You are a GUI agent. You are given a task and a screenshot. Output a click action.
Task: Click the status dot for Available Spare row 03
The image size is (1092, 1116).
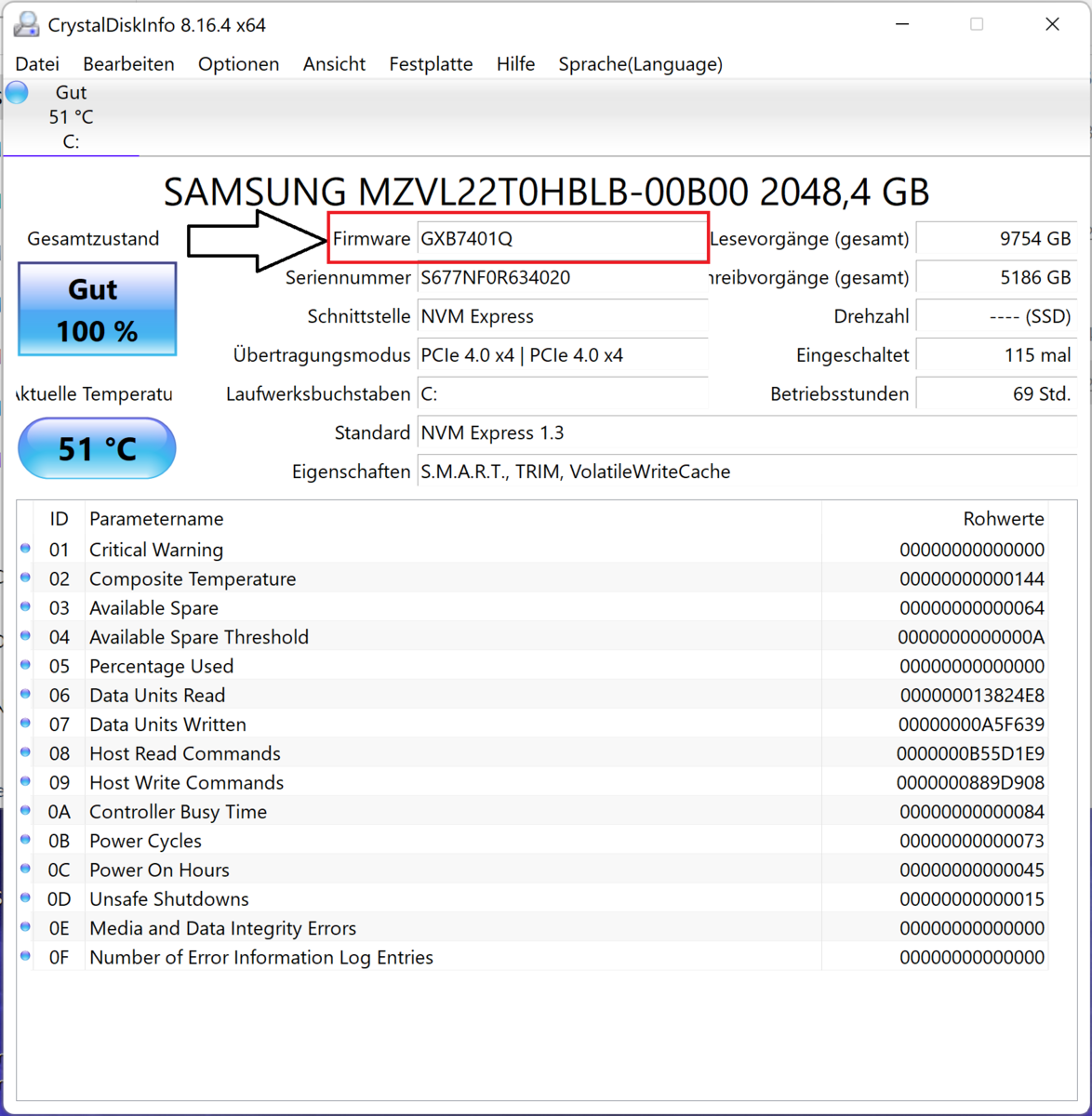tap(25, 607)
